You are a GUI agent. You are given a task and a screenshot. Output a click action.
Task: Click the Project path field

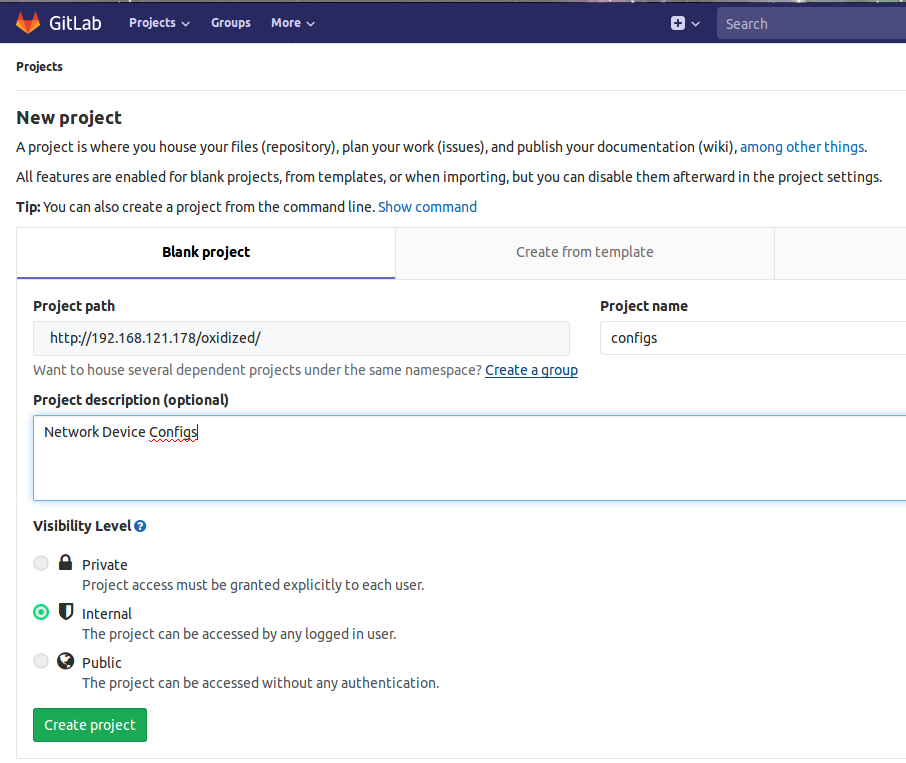[x=301, y=338]
